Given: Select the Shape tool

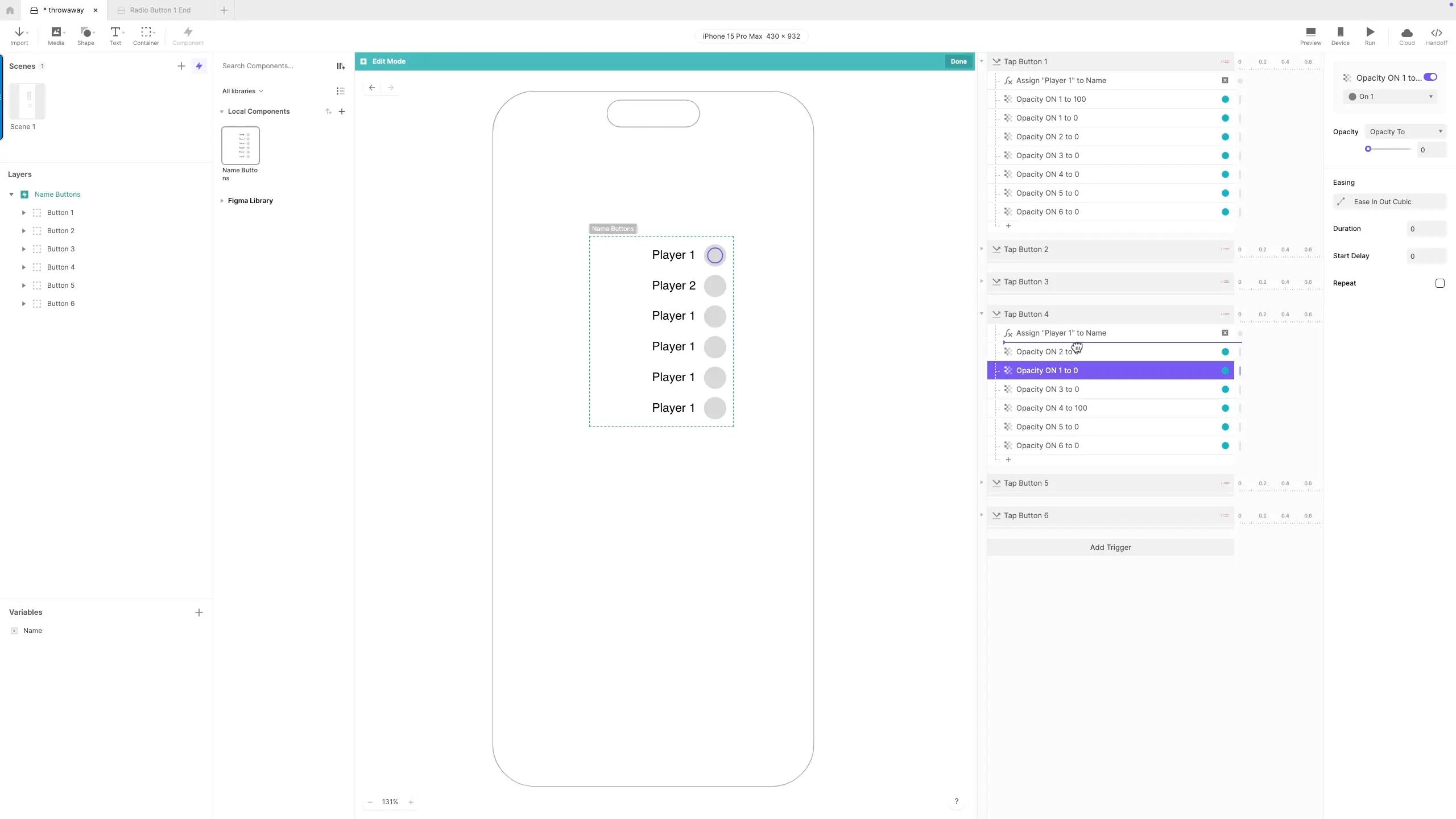Looking at the screenshot, I should pos(86,35).
